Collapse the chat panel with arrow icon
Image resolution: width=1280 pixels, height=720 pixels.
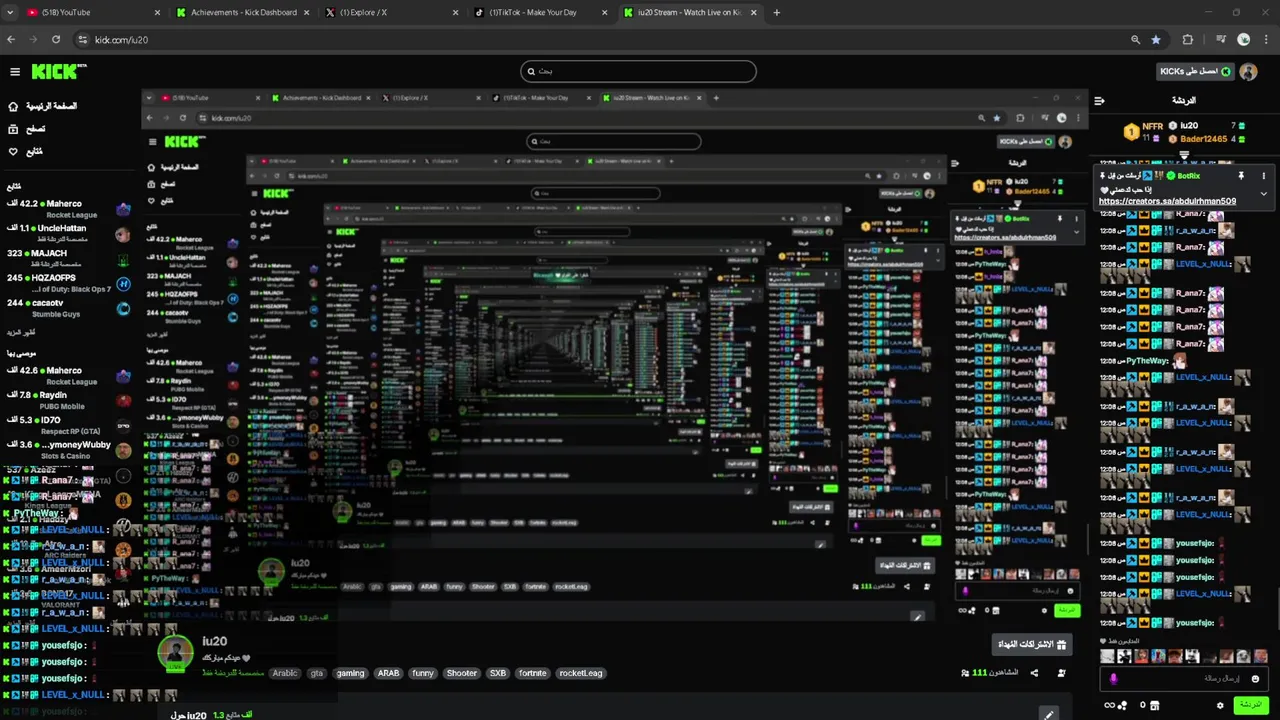click(x=1099, y=101)
